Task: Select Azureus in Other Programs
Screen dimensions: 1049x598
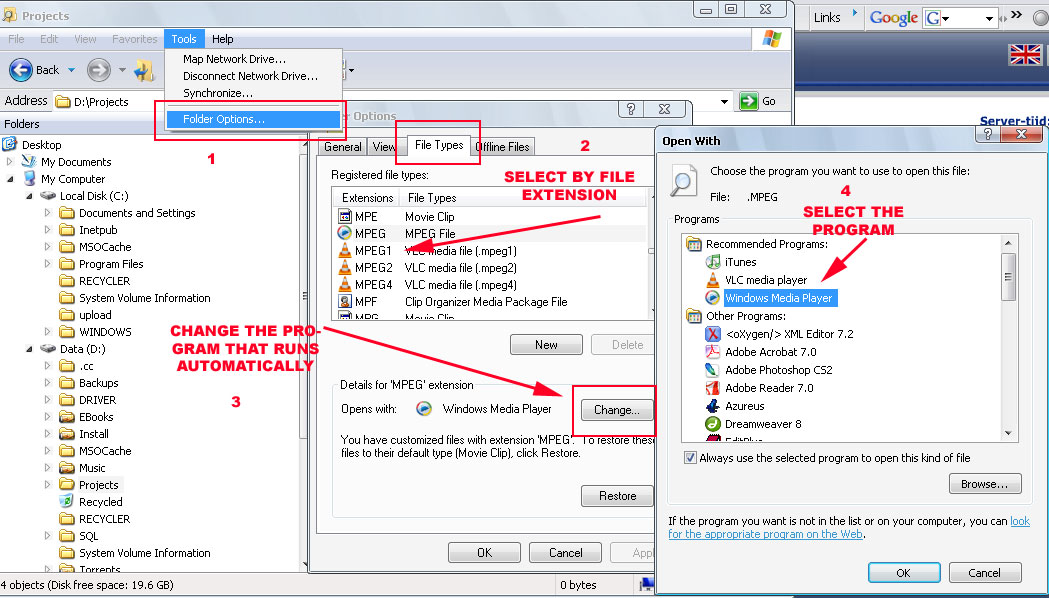Action: (x=745, y=406)
